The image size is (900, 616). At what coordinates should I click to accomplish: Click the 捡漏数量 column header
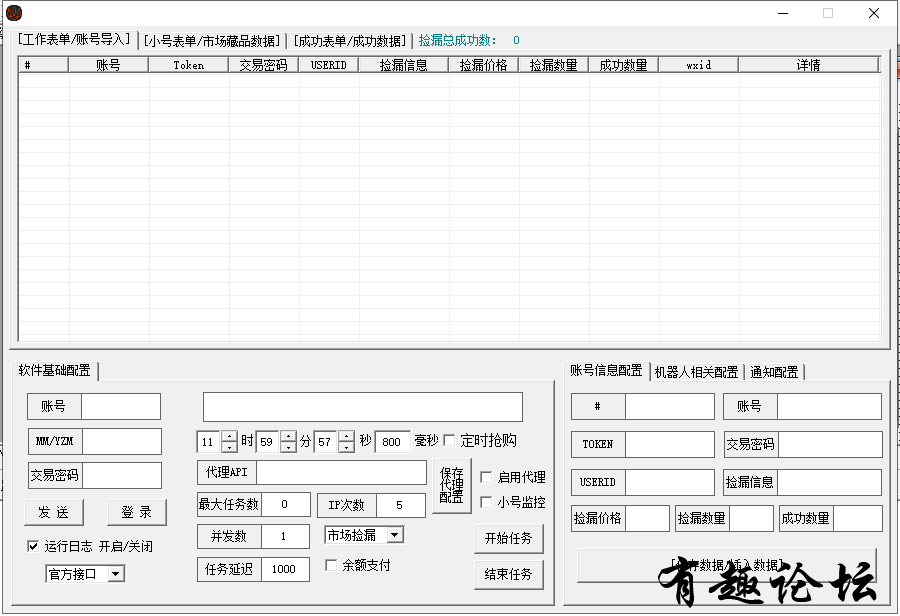(553, 65)
